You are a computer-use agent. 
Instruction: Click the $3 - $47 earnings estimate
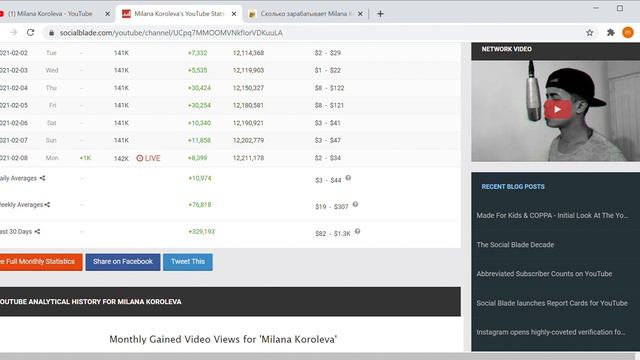pos(328,140)
